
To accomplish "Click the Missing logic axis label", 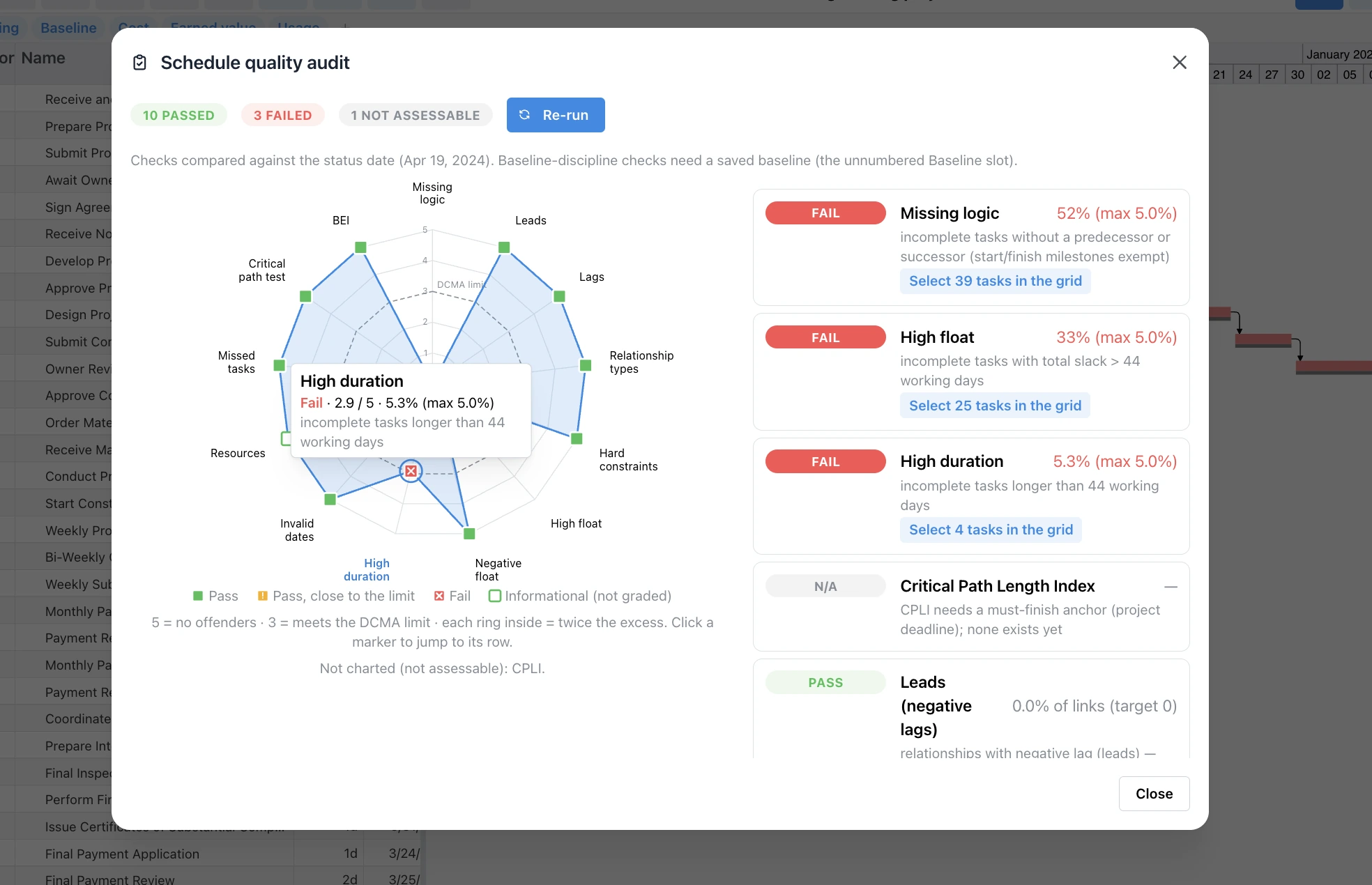I will [x=432, y=193].
